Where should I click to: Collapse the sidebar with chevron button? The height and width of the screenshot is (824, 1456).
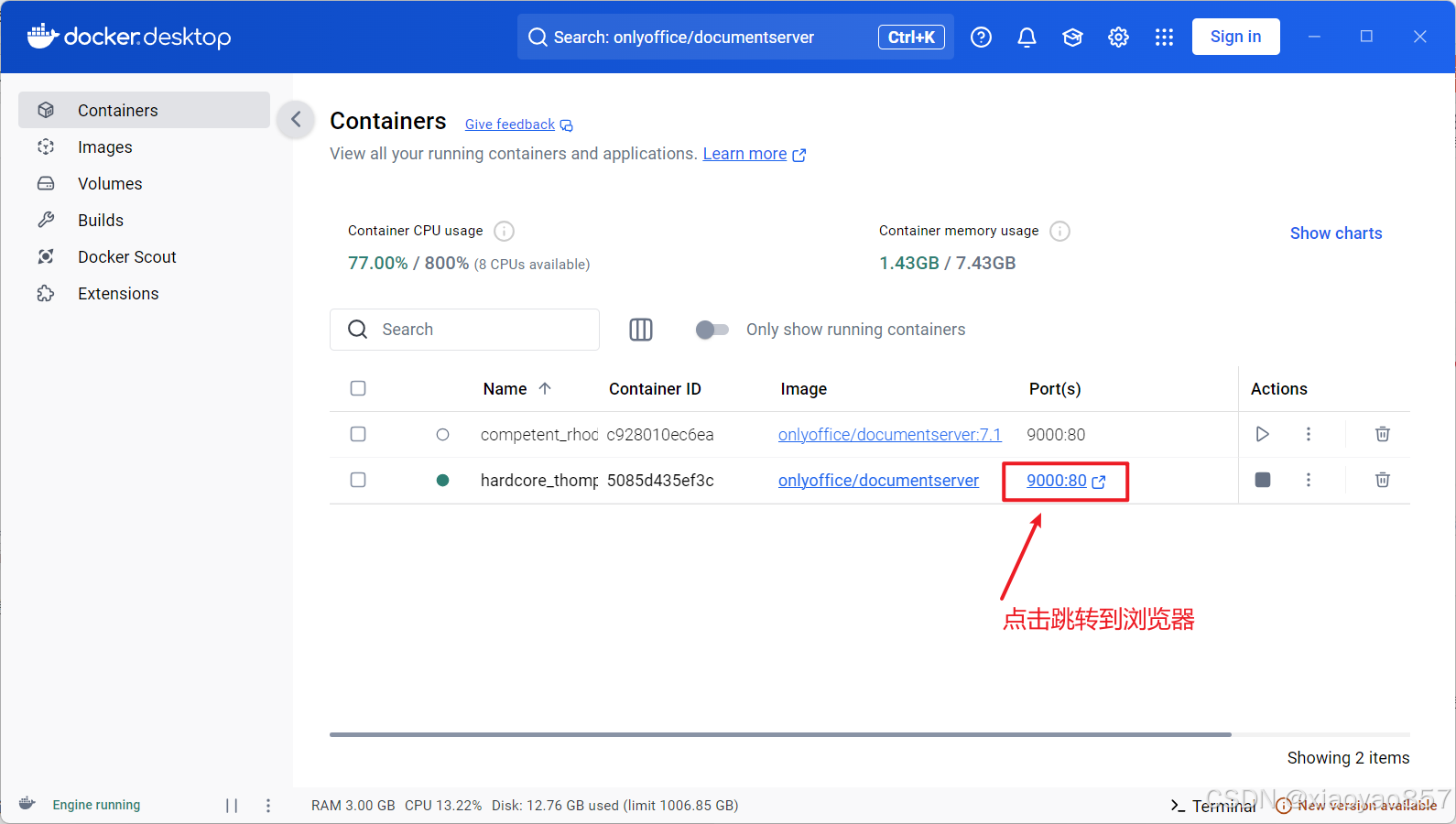tap(296, 119)
